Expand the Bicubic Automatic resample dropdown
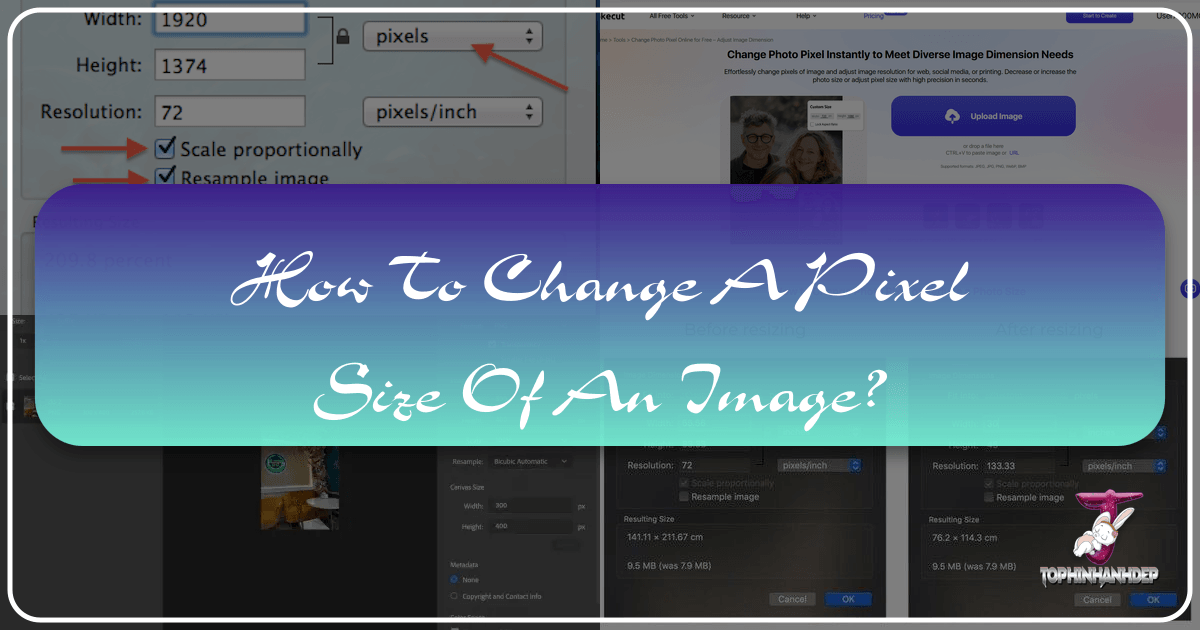 [x=530, y=461]
